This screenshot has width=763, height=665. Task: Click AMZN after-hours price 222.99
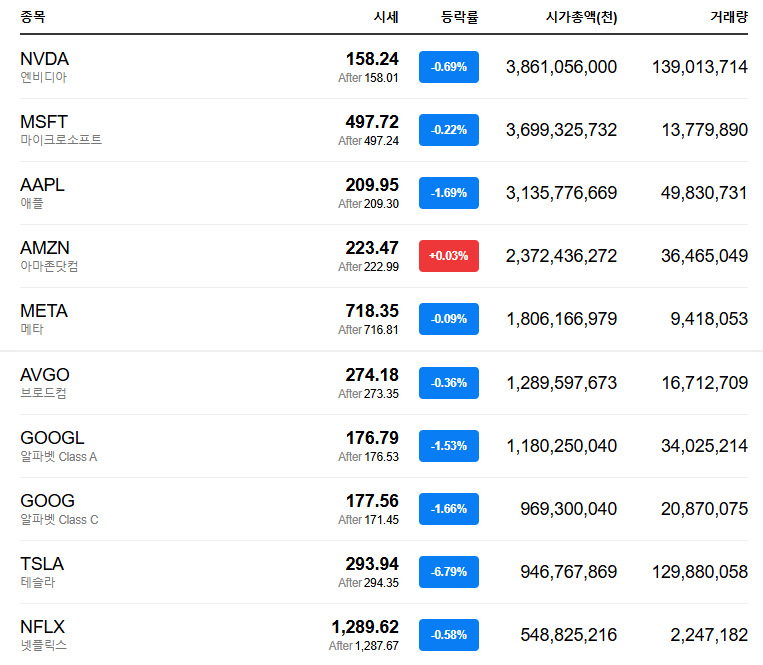click(382, 267)
